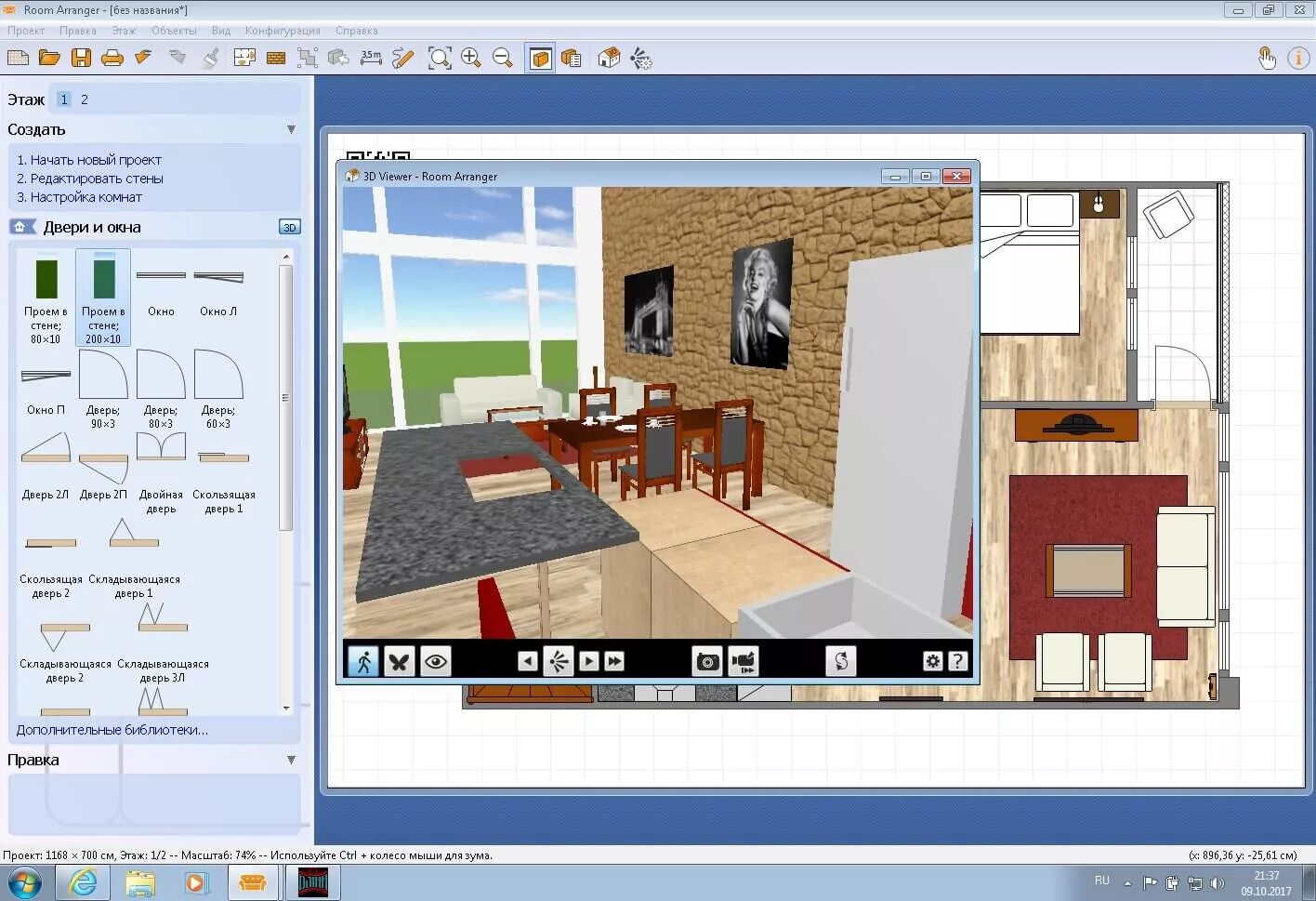
Task: Click the touch pointer hand icon
Action: coord(1267,59)
